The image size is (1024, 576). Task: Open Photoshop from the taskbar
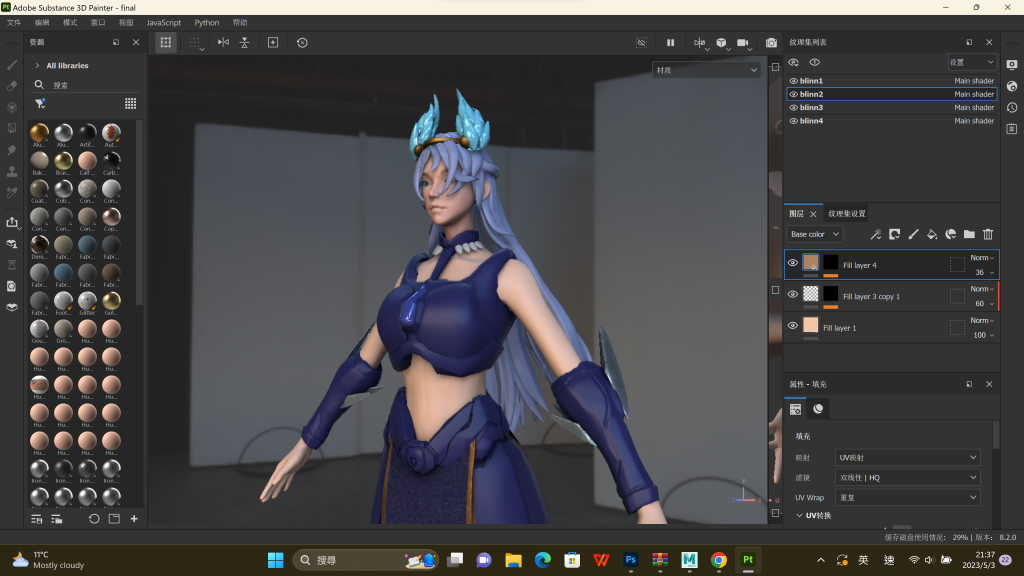click(x=630, y=560)
